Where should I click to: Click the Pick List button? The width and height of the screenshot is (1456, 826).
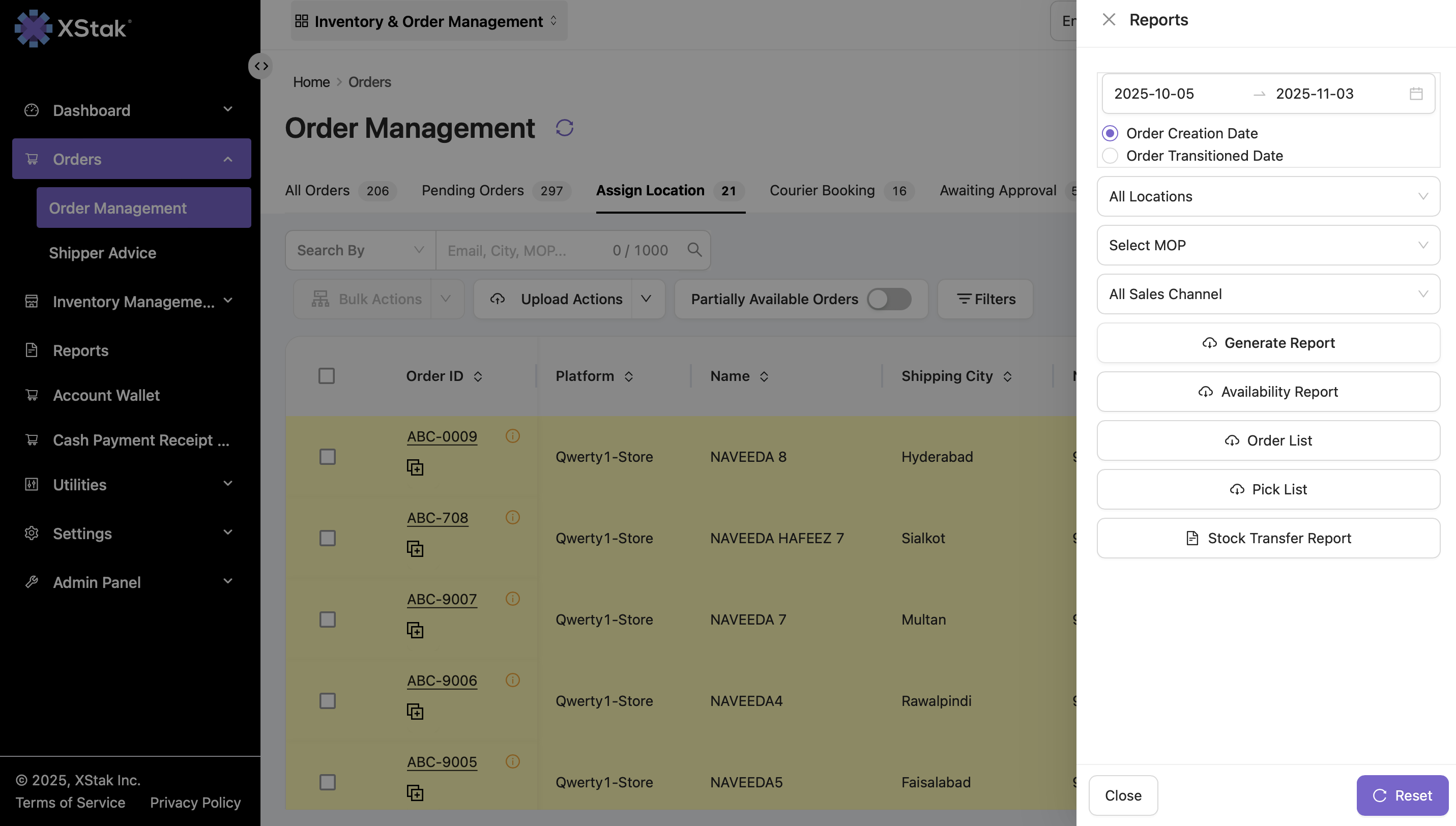tap(1268, 489)
